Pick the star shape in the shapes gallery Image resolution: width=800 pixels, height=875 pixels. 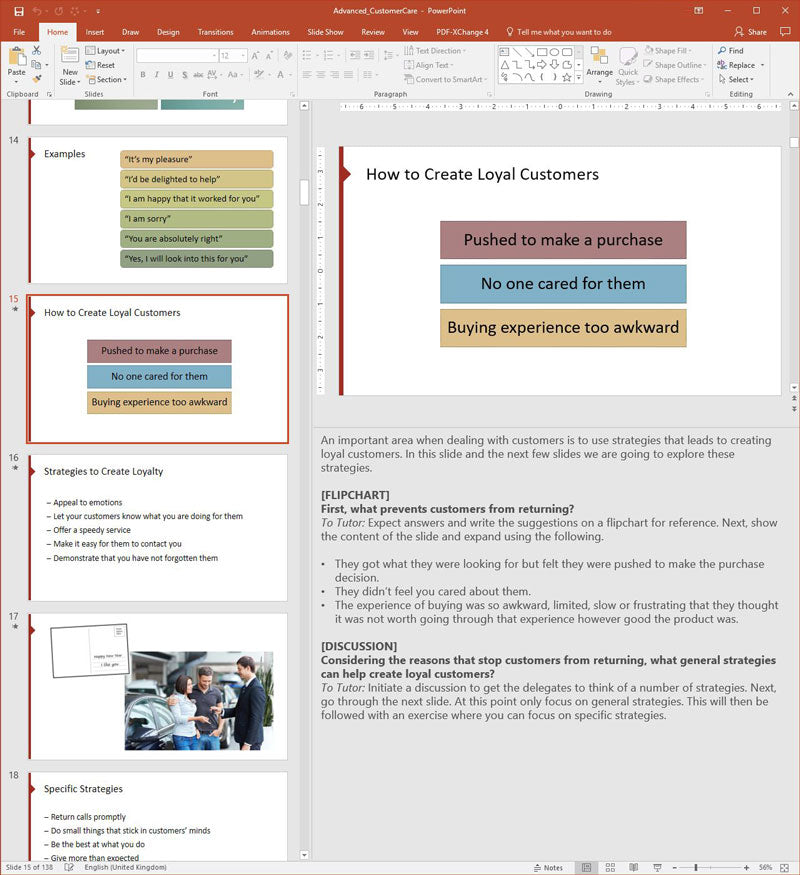click(567, 78)
